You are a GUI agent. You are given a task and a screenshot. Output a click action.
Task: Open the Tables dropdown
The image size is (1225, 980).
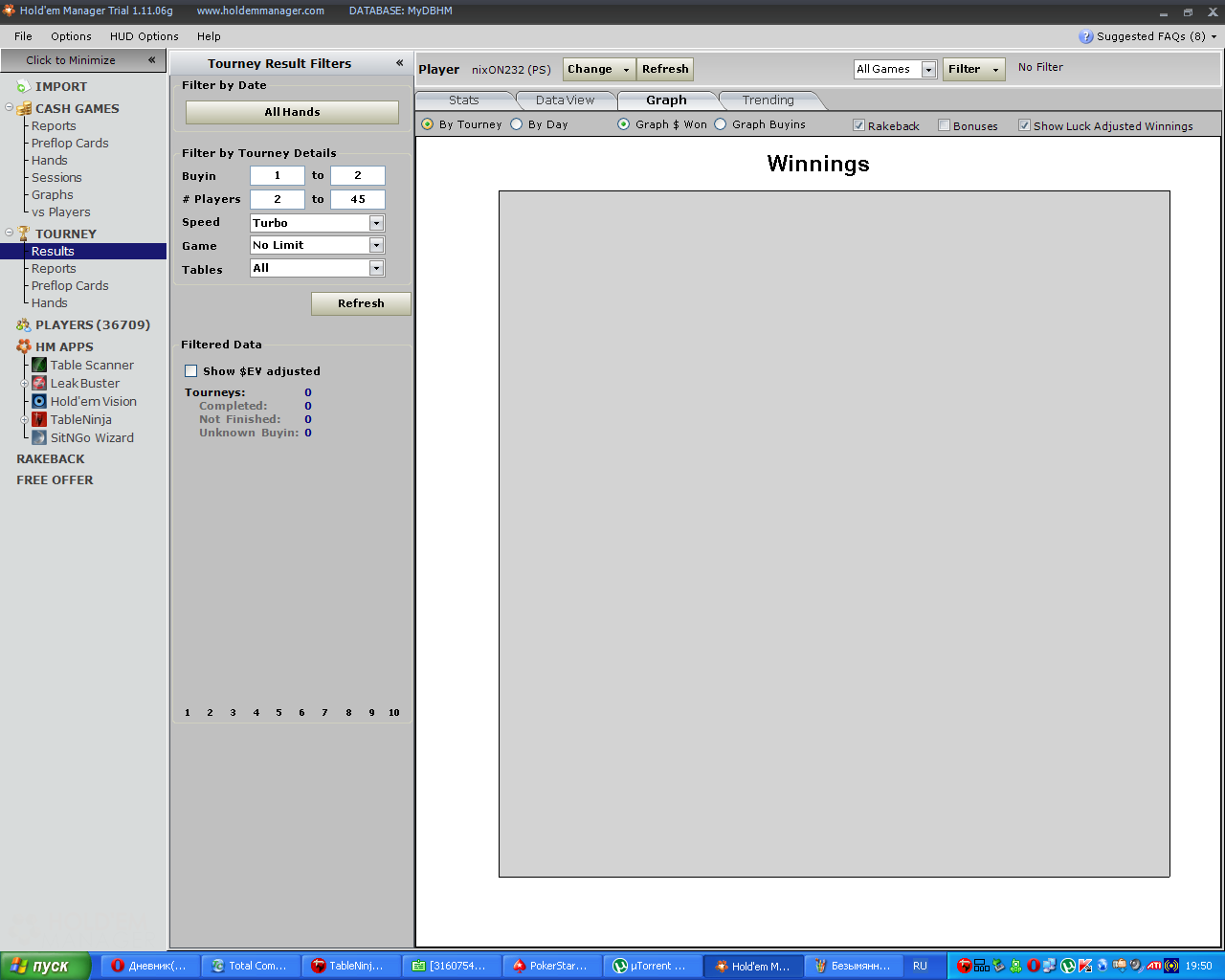tap(376, 269)
